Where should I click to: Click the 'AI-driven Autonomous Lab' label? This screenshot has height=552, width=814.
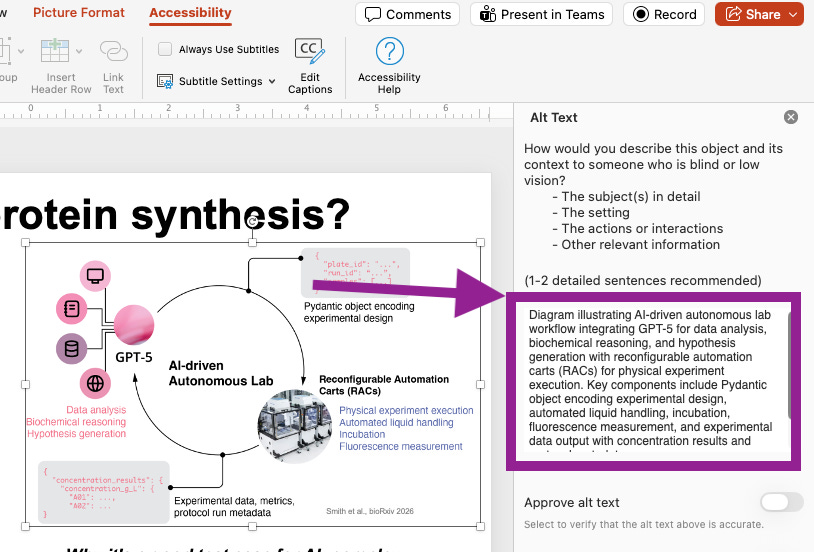[221, 373]
